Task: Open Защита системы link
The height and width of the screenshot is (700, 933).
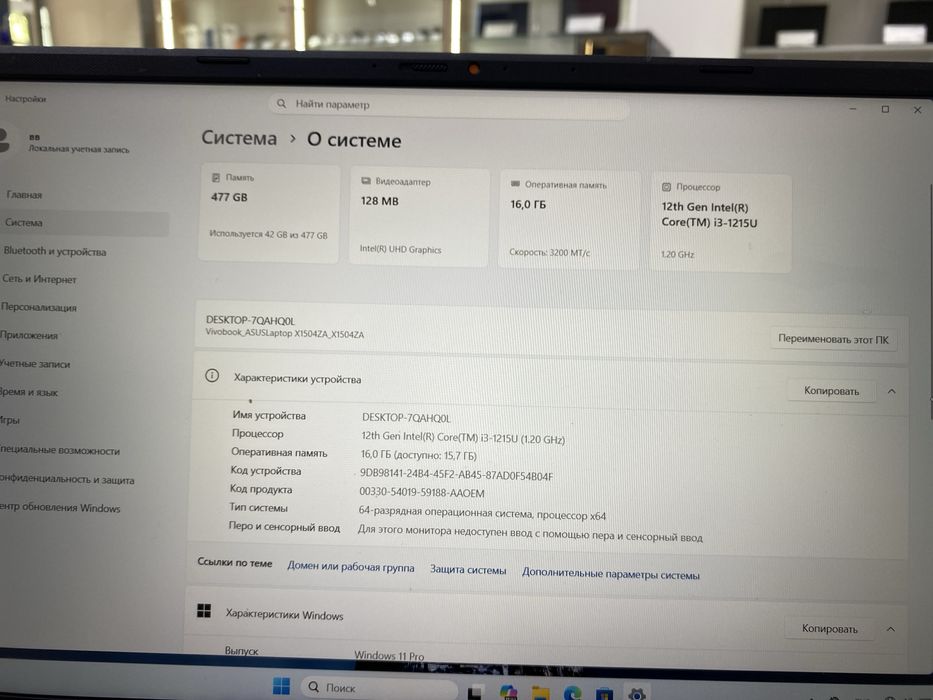Action: [x=468, y=570]
